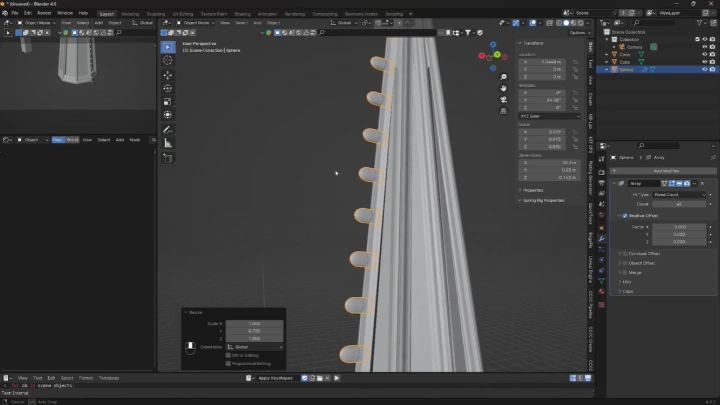Image resolution: width=720 pixels, height=405 pixels.
Task: Enable the Merge checkbox
Action: tap(625, 272)
